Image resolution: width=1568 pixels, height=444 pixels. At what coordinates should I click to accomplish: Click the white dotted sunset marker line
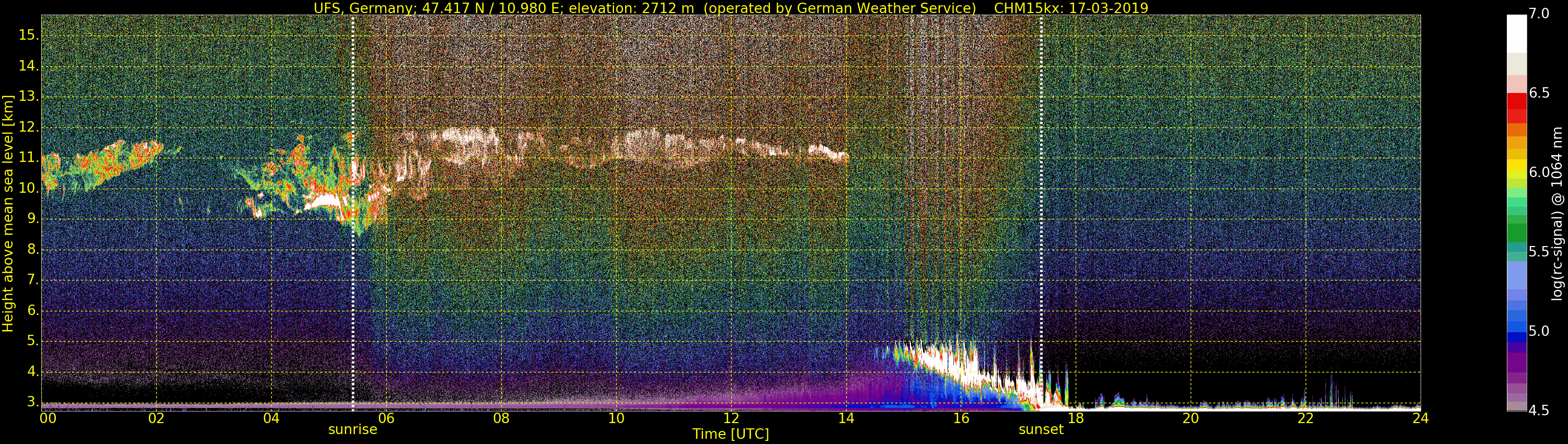point(1042,213)
